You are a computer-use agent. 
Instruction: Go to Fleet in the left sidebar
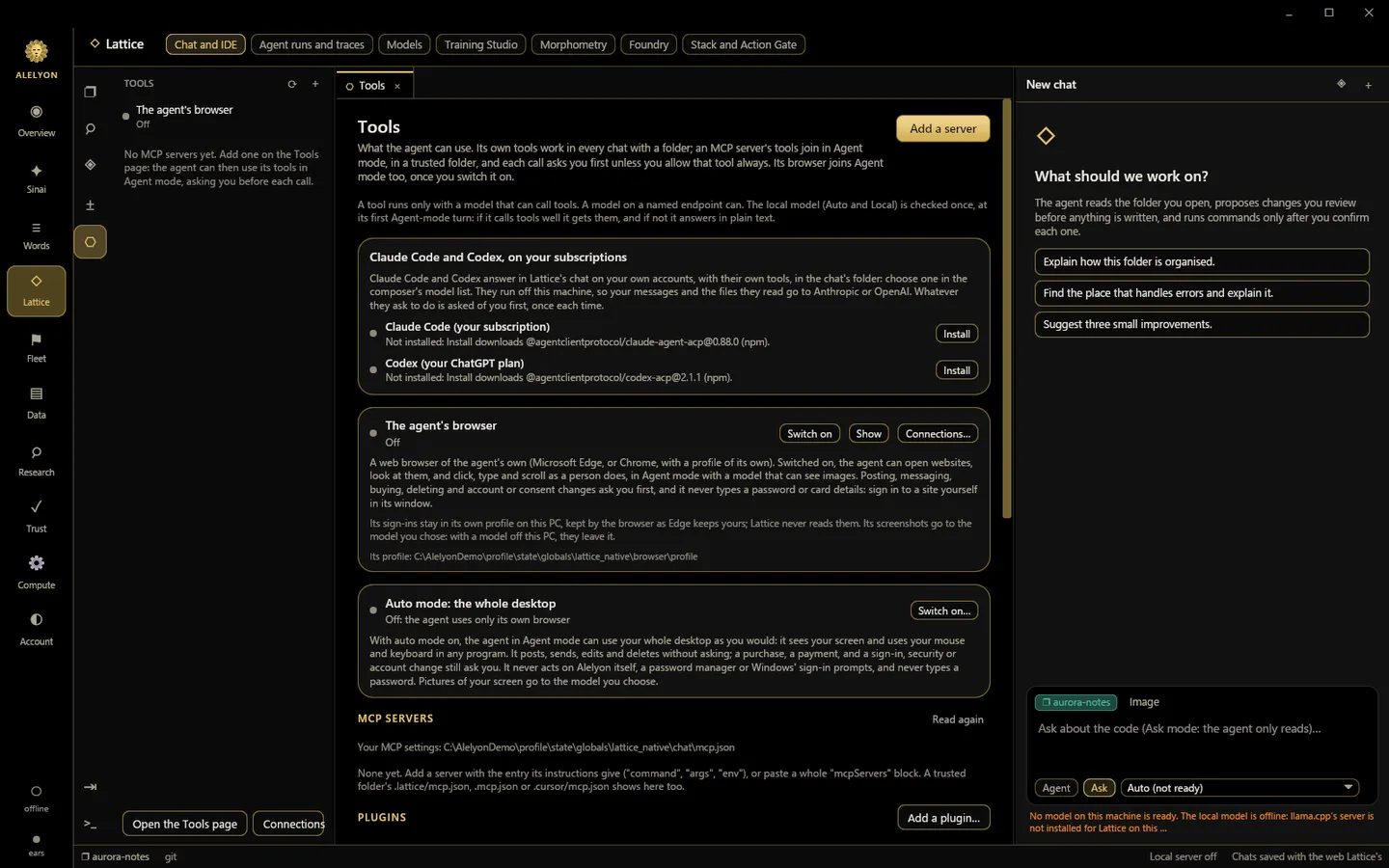pos(37,348)
